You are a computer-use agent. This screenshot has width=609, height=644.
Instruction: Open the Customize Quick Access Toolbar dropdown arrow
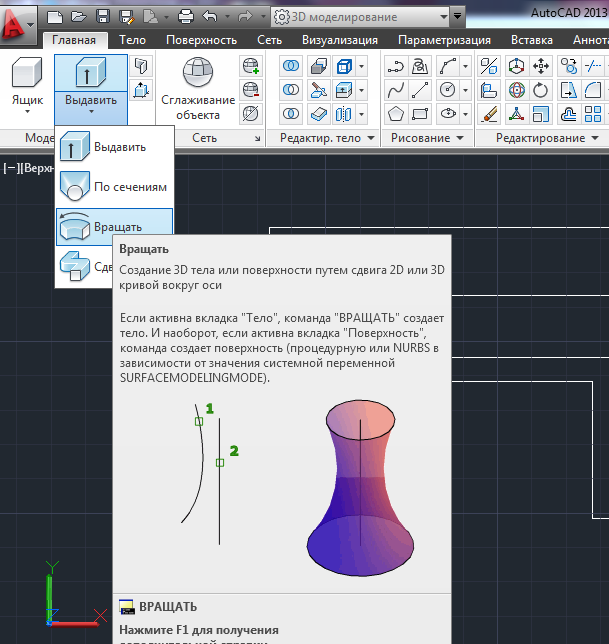coord(457,17)
